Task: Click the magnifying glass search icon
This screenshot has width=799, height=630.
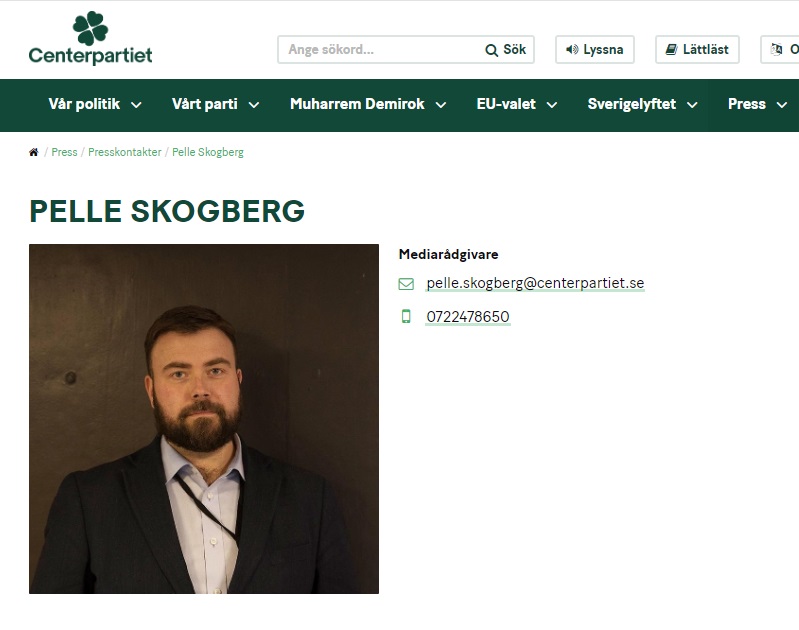Action: [491, 50]
